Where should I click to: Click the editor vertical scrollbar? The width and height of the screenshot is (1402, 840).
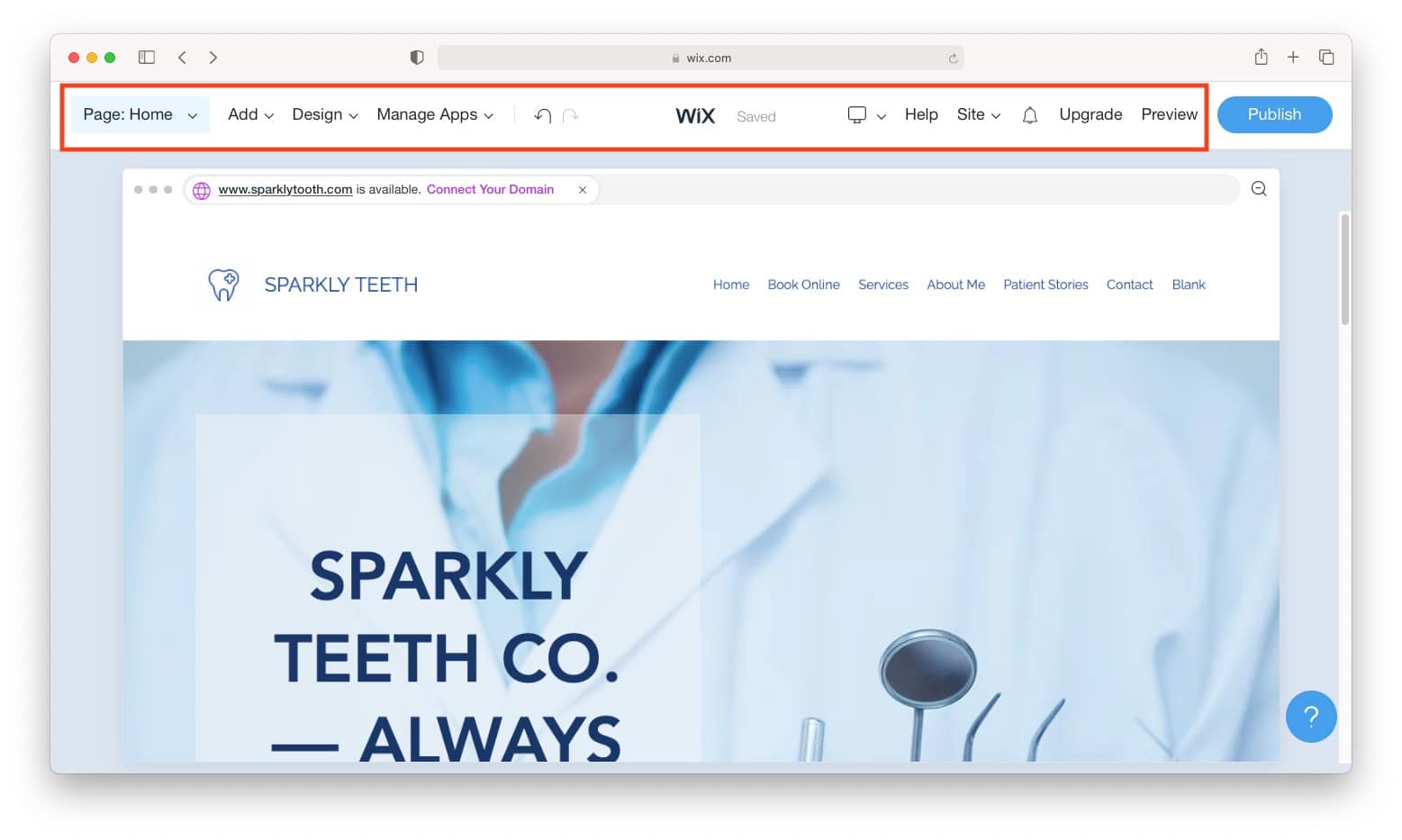pyautogui.click(x=1344, y=268)
